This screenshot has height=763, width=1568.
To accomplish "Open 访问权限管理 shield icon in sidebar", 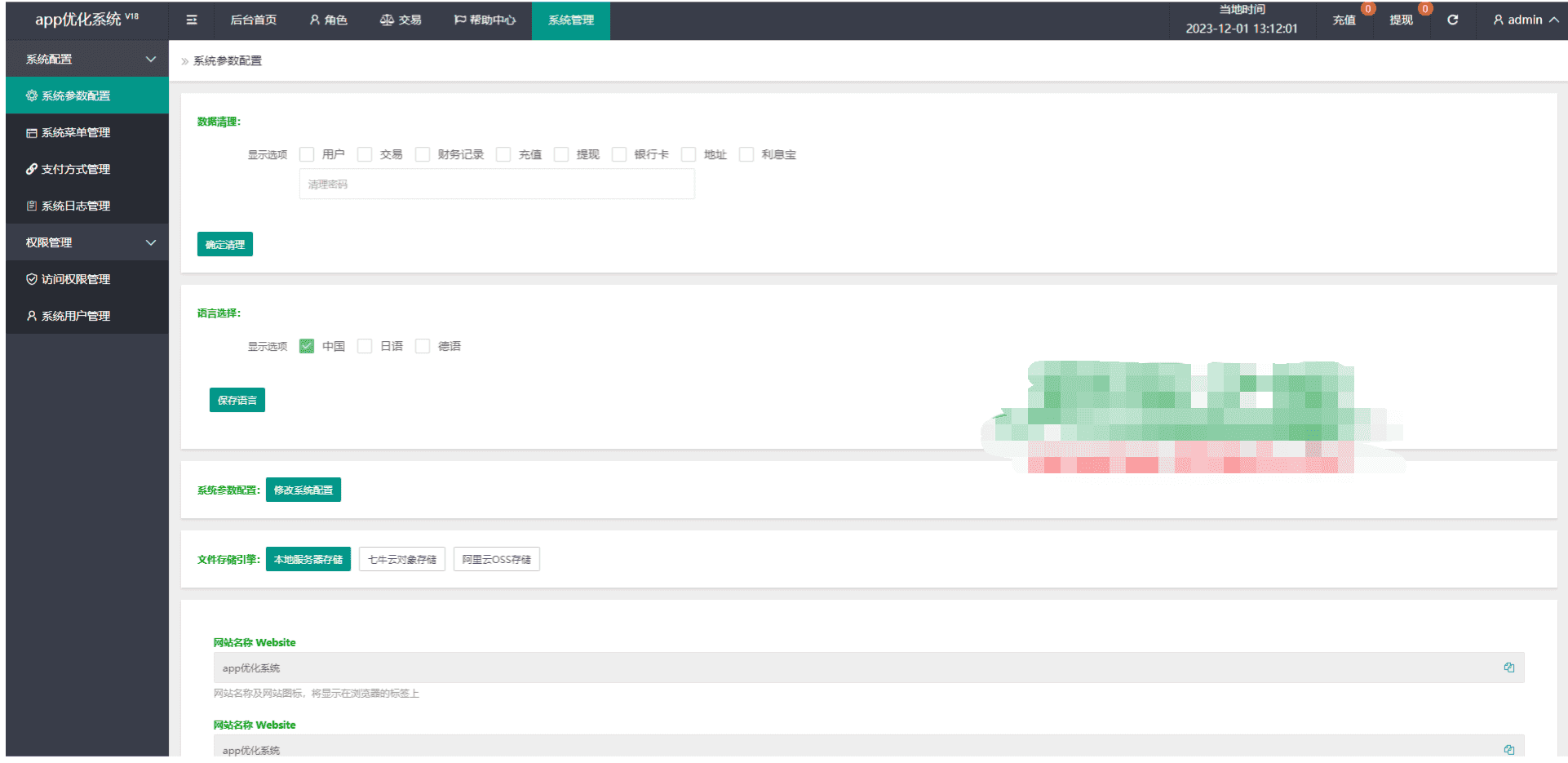I will pyautogui.click(x=32, y=279).
